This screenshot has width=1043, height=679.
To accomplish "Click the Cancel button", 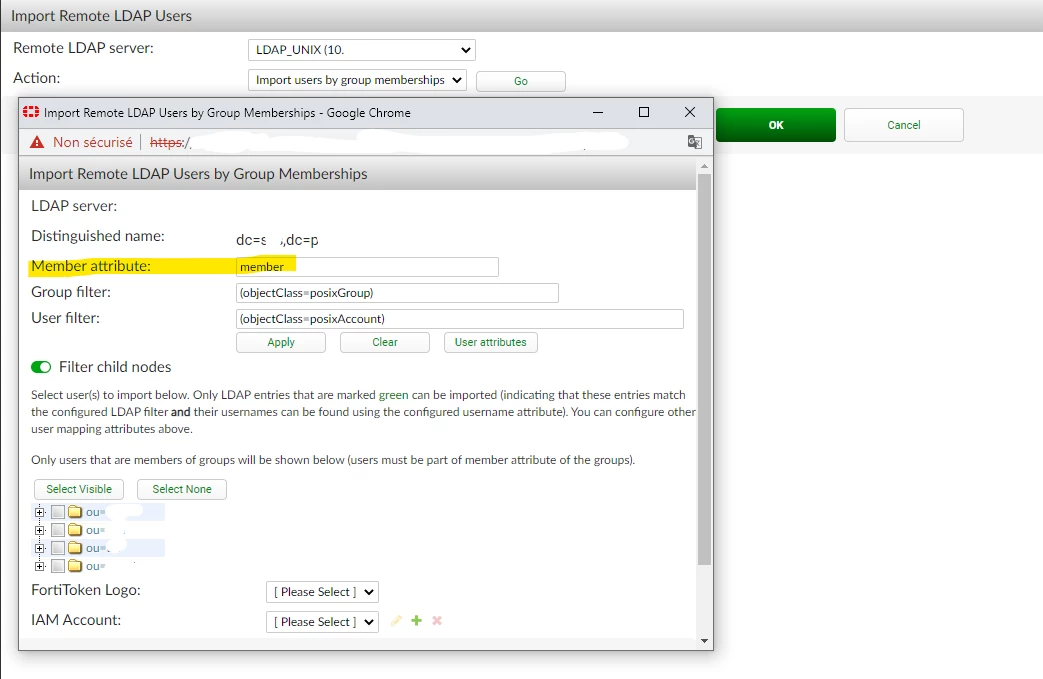I will click(903, 125).
